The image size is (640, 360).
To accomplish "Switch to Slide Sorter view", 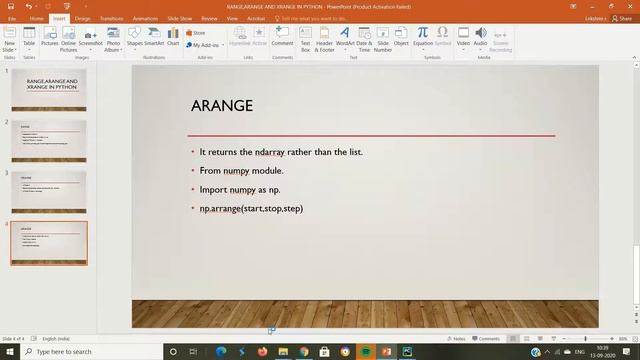I will click(x=527, y=339).
